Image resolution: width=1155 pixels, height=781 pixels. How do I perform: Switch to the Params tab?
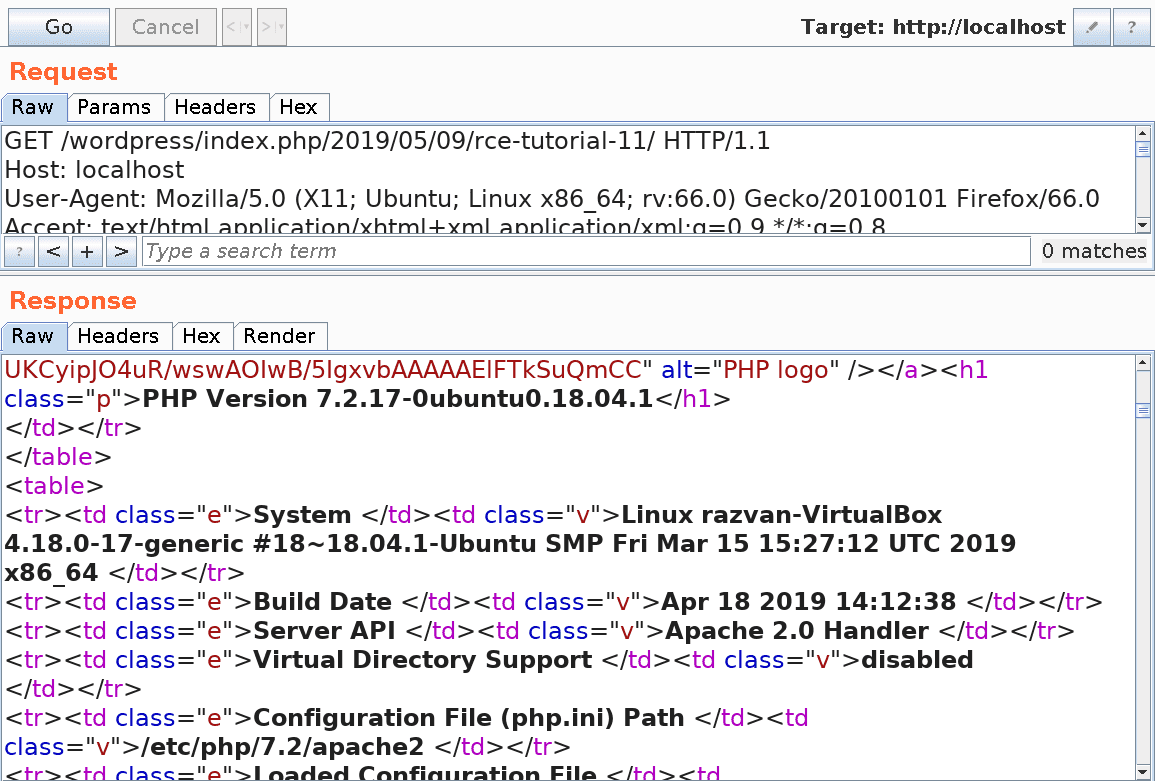(116, 107)
